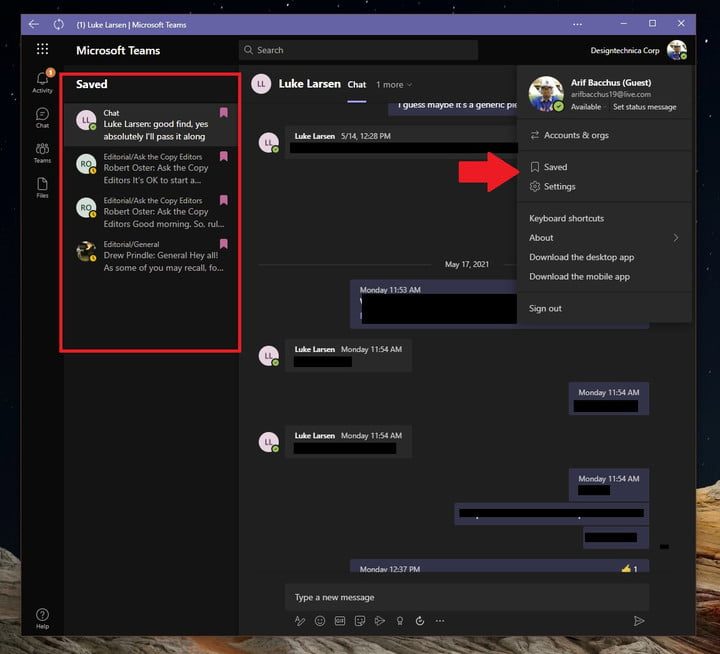Expand the '1 more' tabs dropdown
The image size is (720, 654).
394,85
